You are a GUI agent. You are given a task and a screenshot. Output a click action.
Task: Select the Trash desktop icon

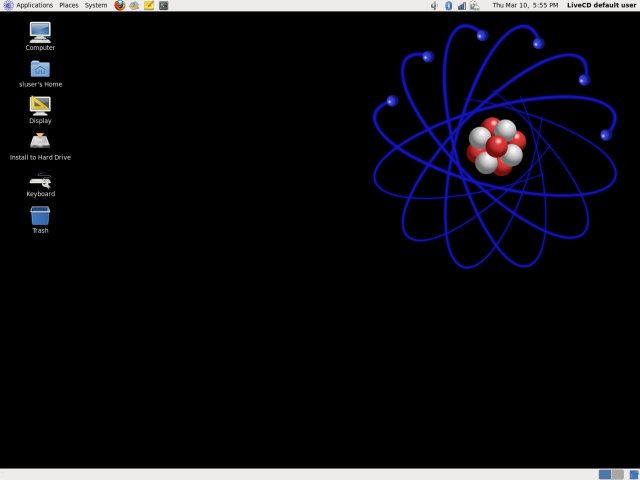tap(40, 220)
